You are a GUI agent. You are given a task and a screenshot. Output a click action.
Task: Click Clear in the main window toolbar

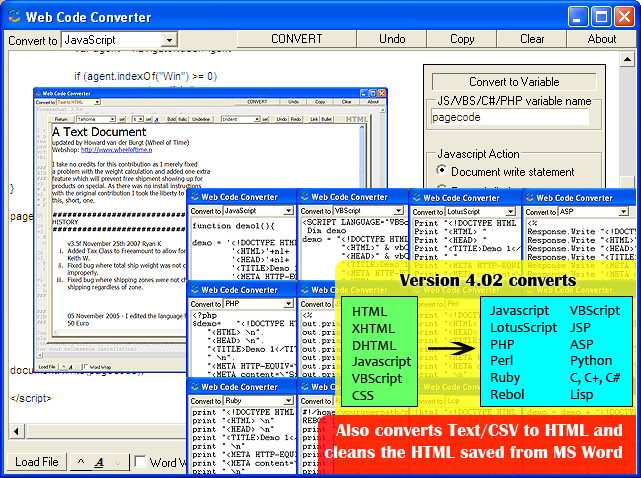tap(531, 39)
